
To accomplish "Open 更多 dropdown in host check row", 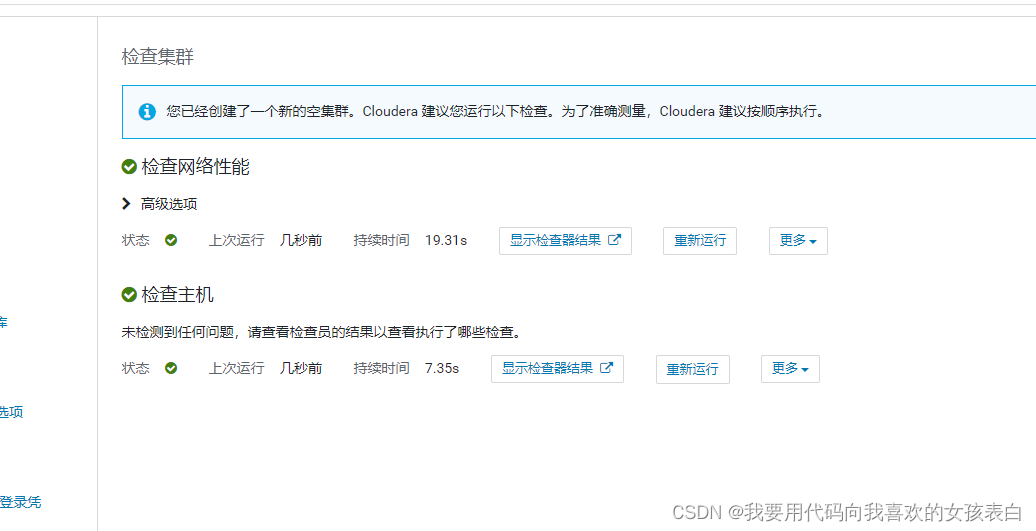I will (790, 369).
